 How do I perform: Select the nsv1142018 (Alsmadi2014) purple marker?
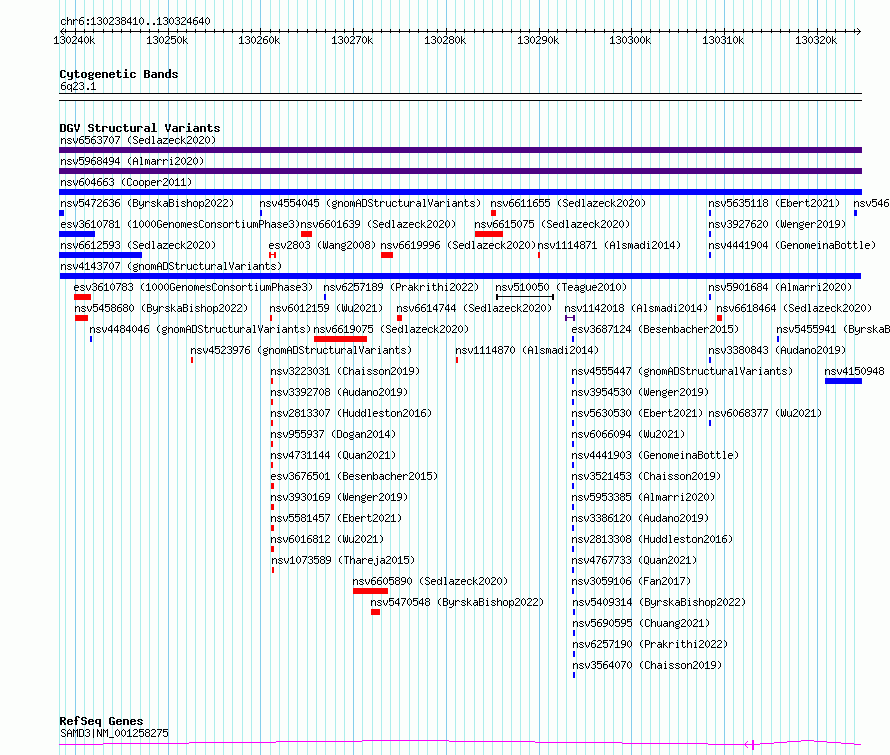(570, 318)
